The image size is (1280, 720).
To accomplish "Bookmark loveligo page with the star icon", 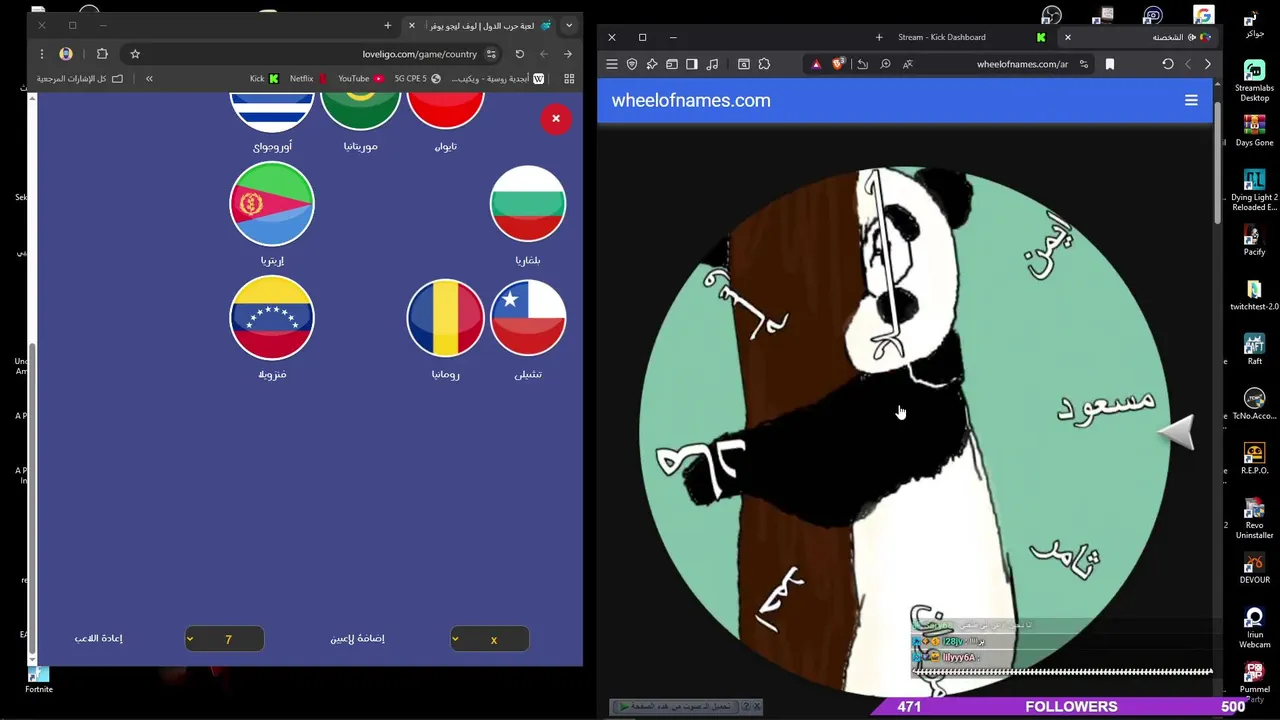I will click(135, 54).
